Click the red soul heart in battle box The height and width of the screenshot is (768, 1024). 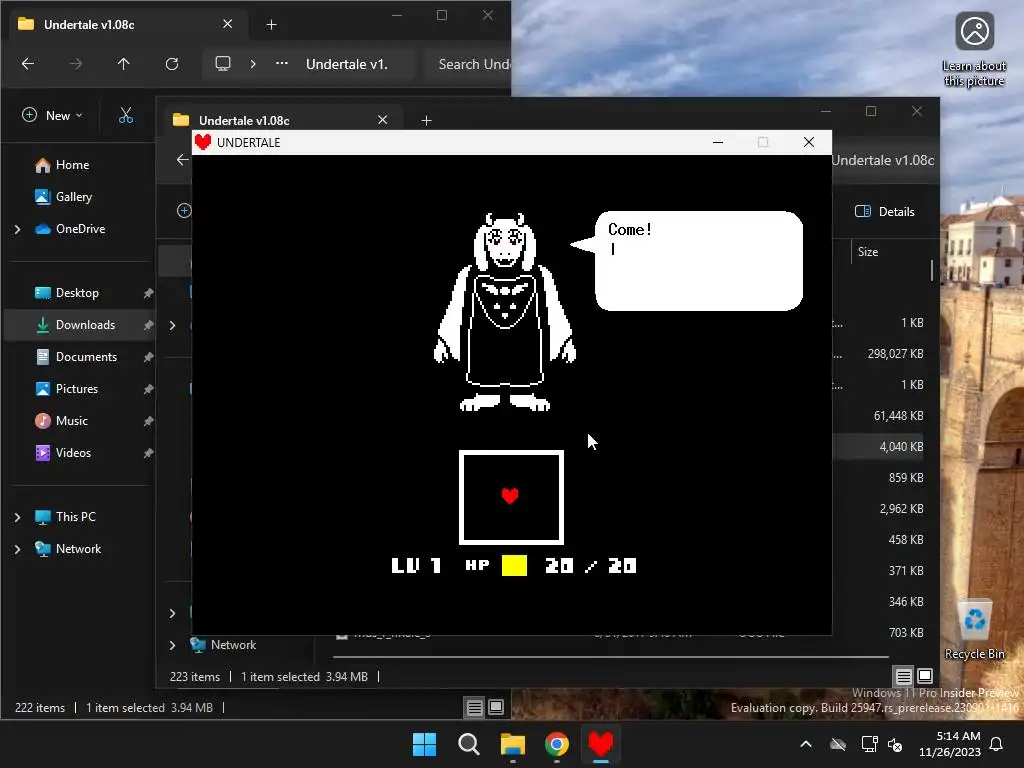click(x=510, y=496)
